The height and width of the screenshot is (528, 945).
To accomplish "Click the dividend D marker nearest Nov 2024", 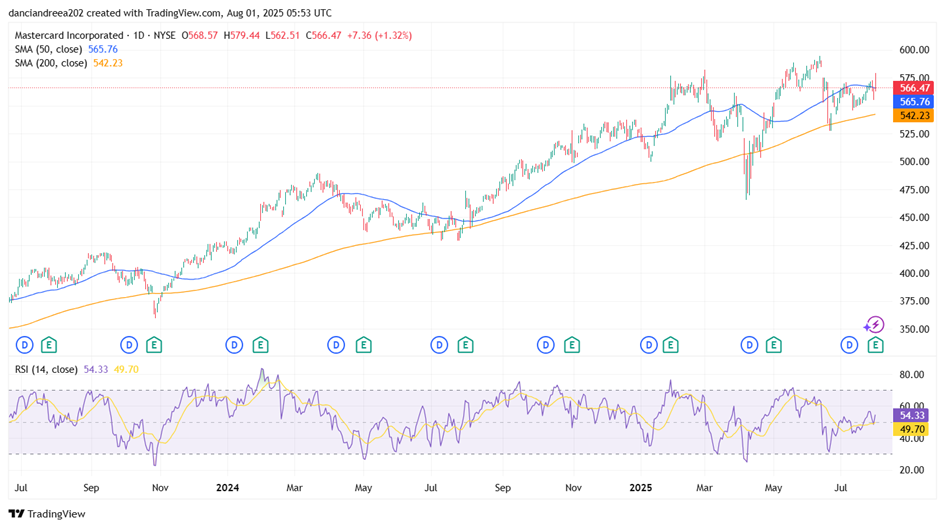I will (545, 345).
